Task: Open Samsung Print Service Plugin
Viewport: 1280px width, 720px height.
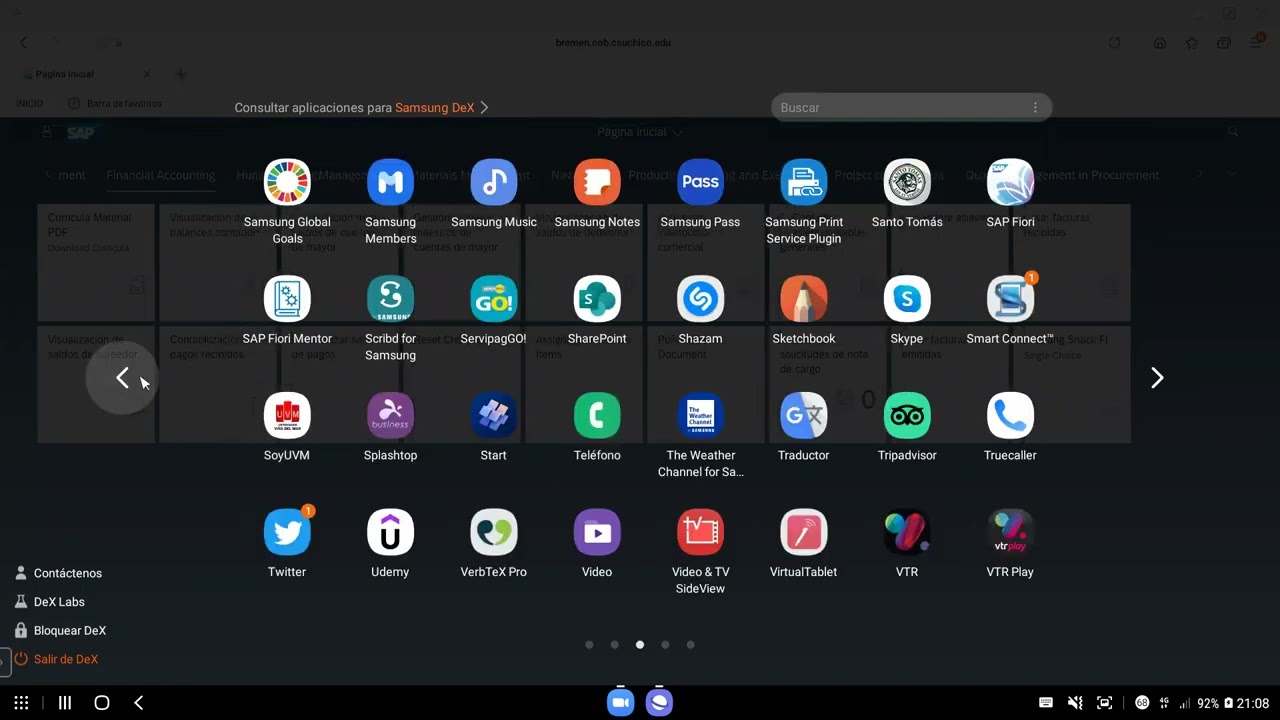Action: [x=804, y=182]
